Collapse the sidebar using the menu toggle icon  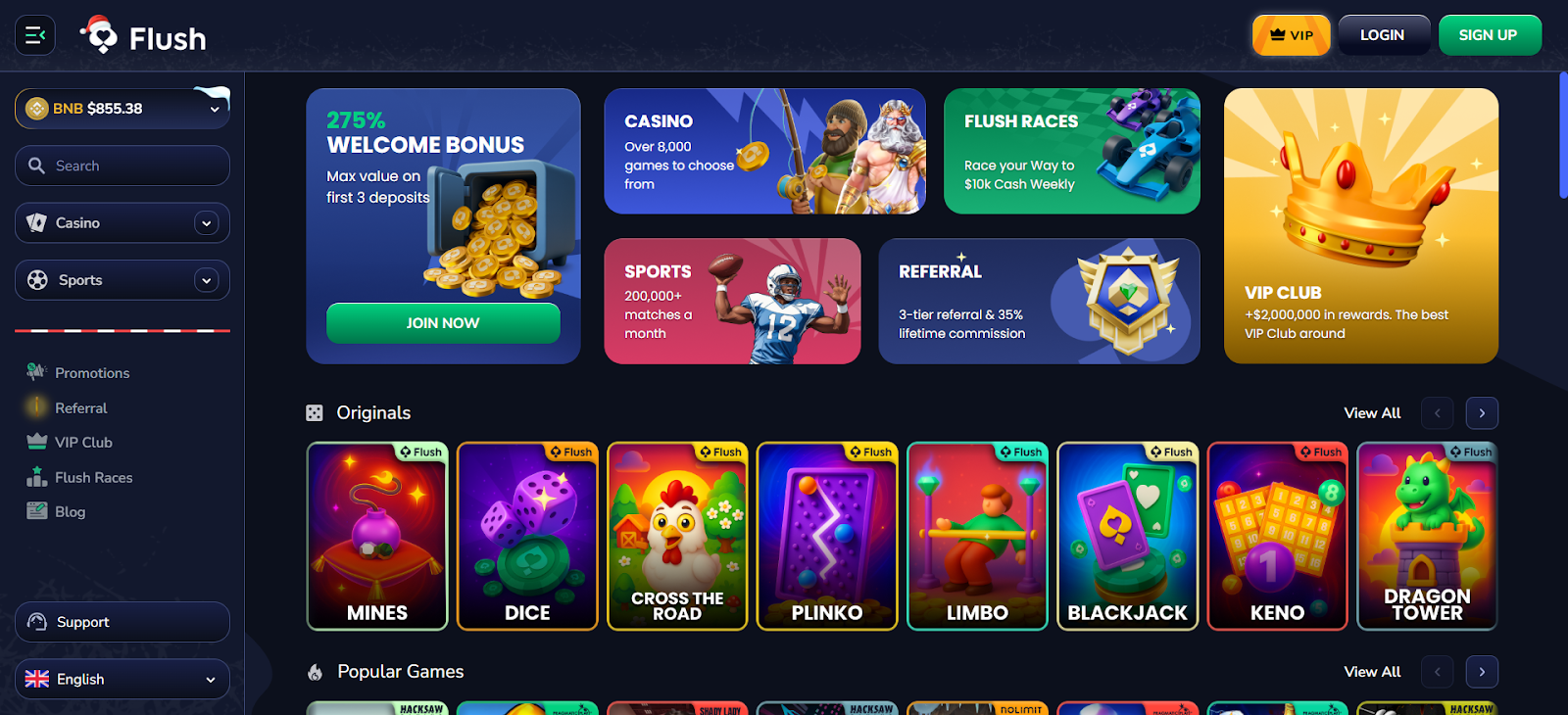35,35
